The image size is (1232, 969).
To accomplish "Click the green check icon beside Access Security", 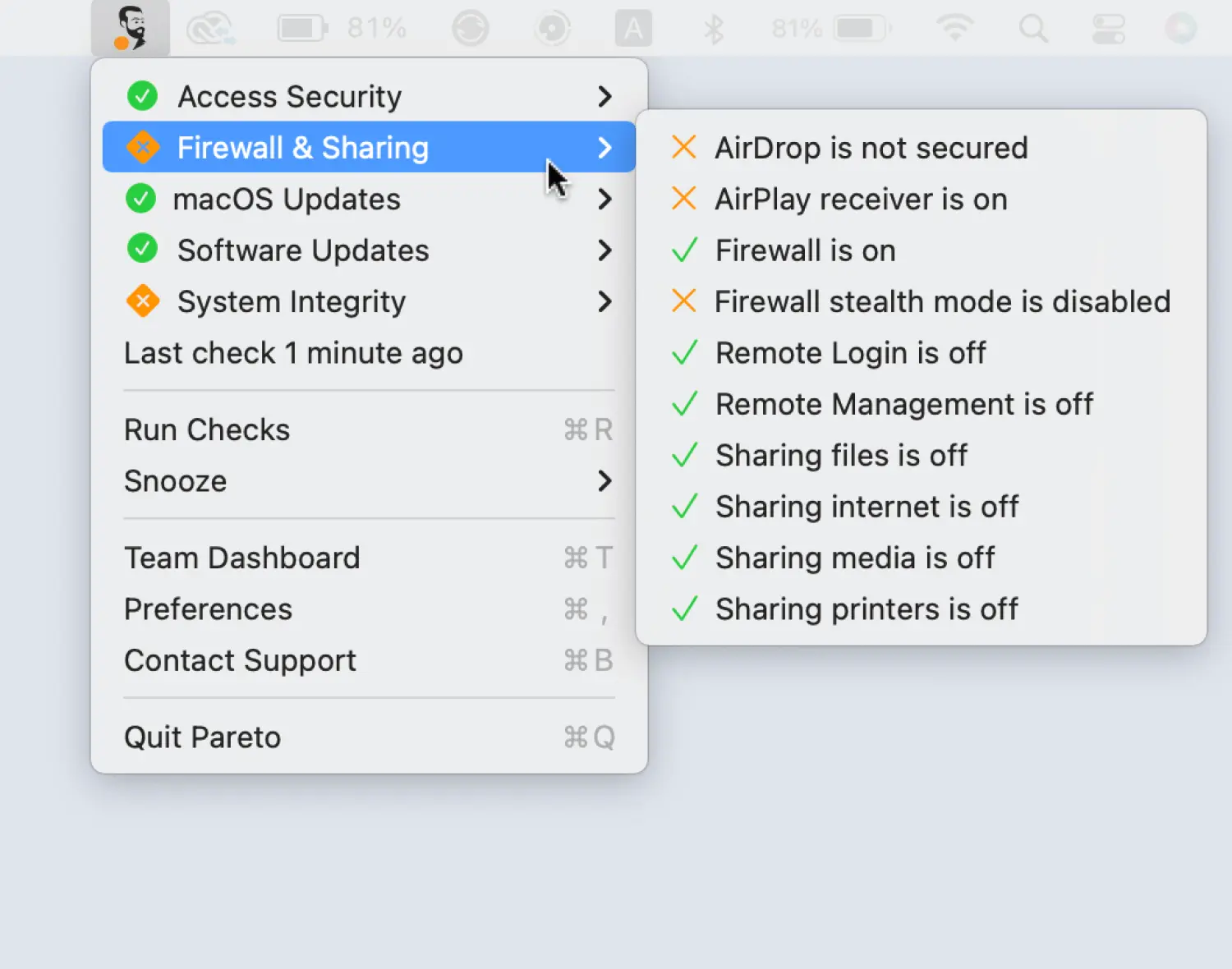I will click(x=143, y=96).
